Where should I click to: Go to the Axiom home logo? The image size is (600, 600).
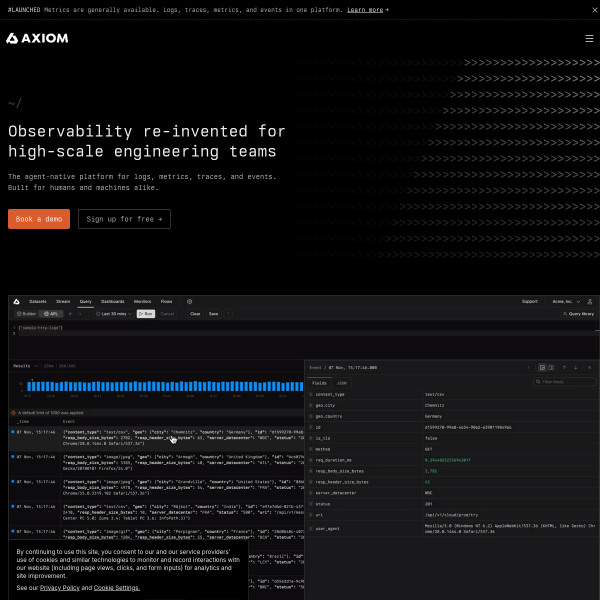[37, 38]
